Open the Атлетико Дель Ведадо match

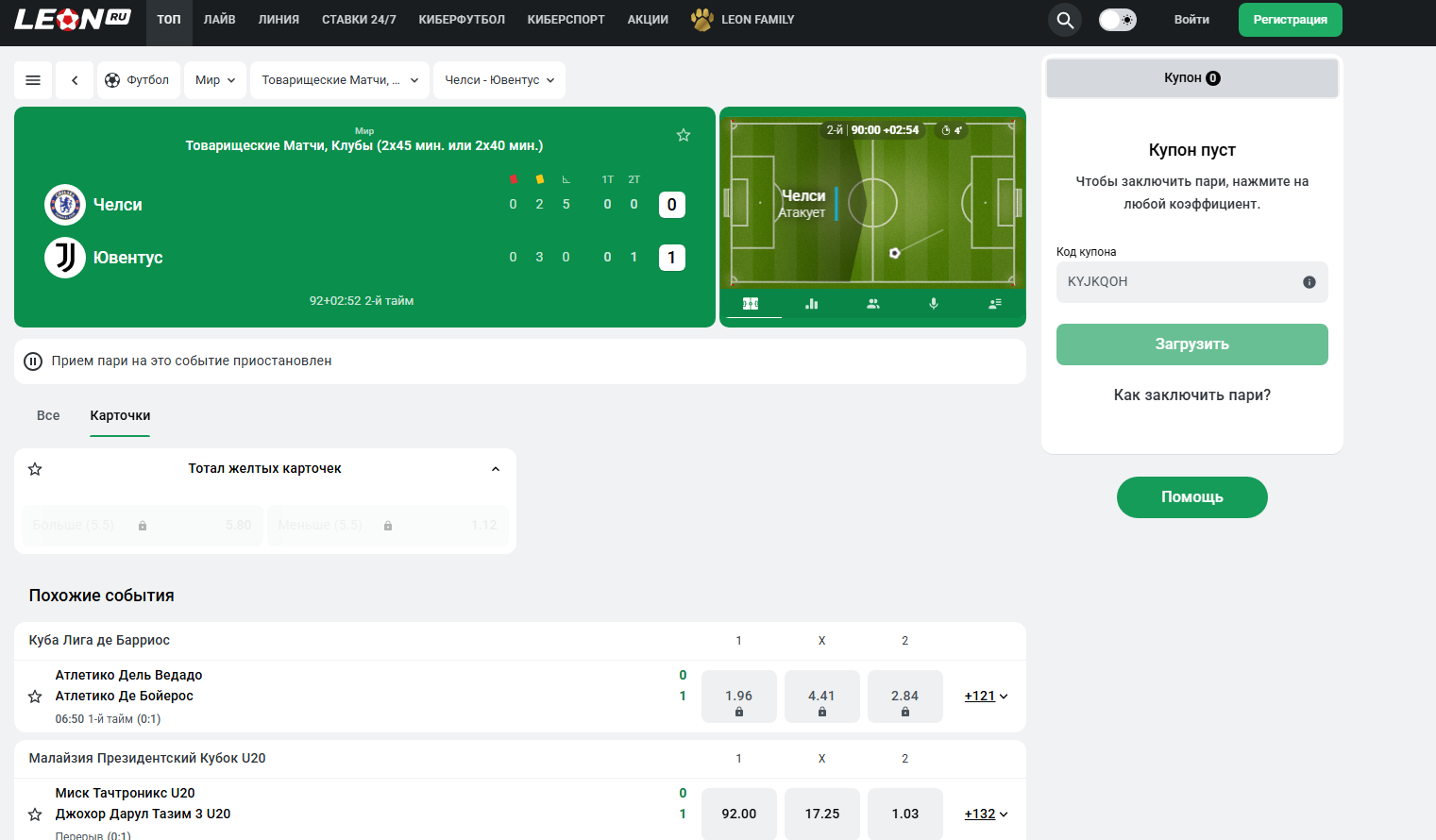click(128, 675)
